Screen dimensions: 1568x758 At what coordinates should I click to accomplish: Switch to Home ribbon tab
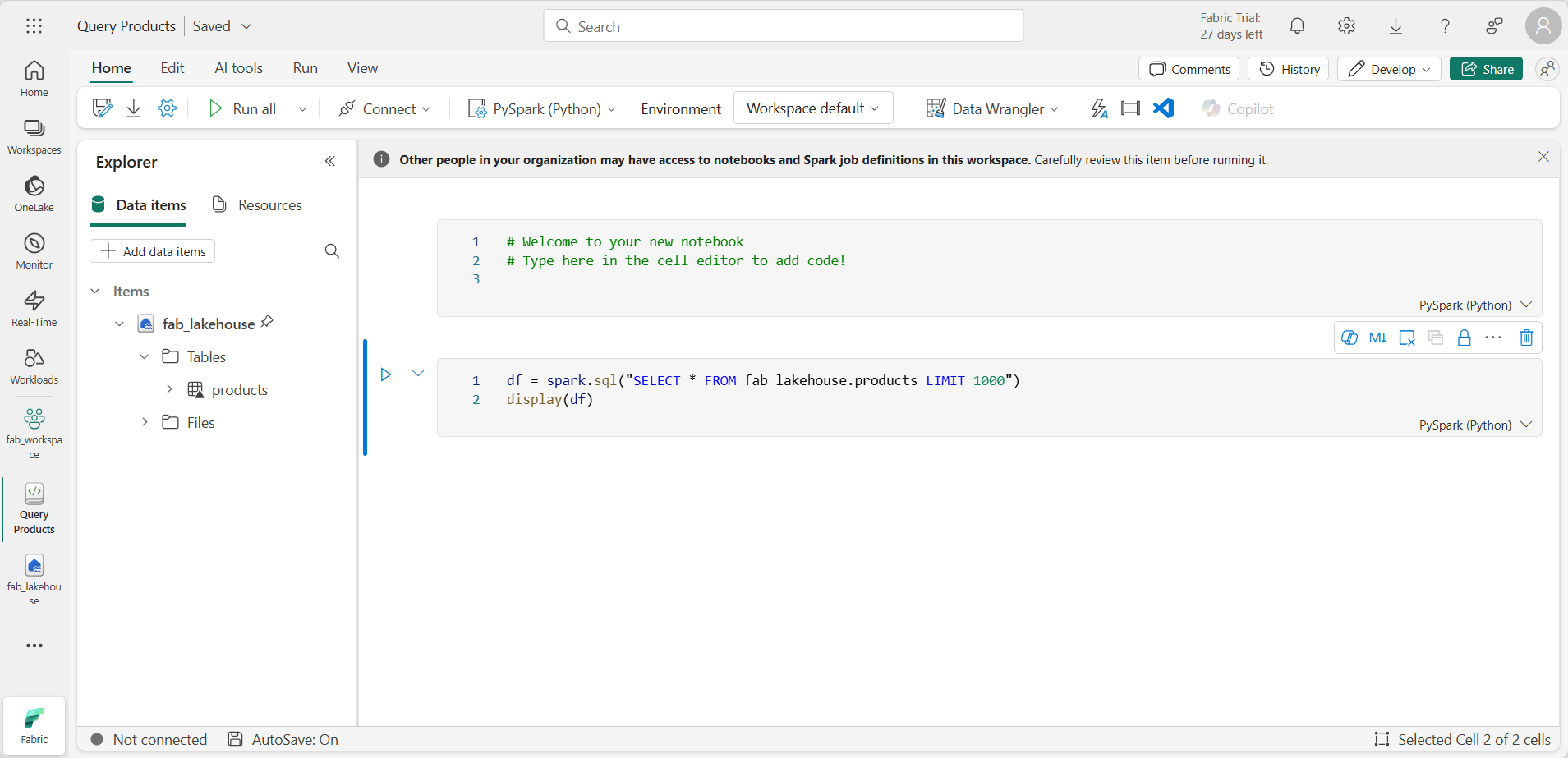coord(112,68)
